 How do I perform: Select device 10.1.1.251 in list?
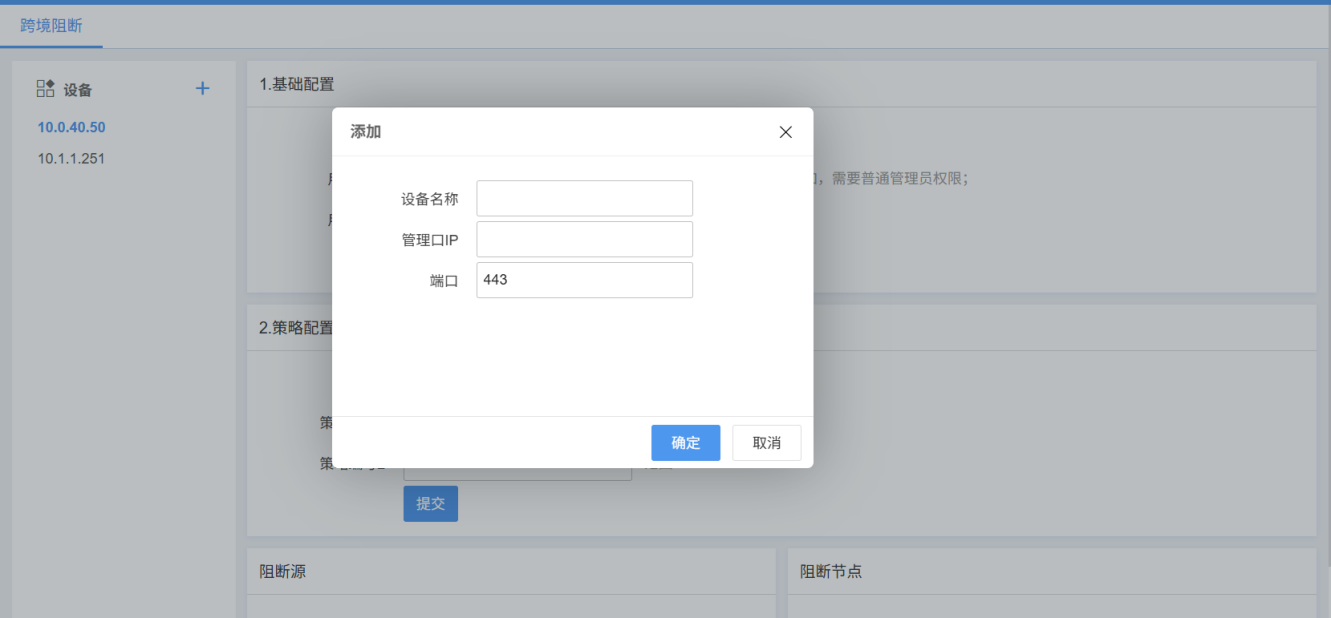(71, 158)
